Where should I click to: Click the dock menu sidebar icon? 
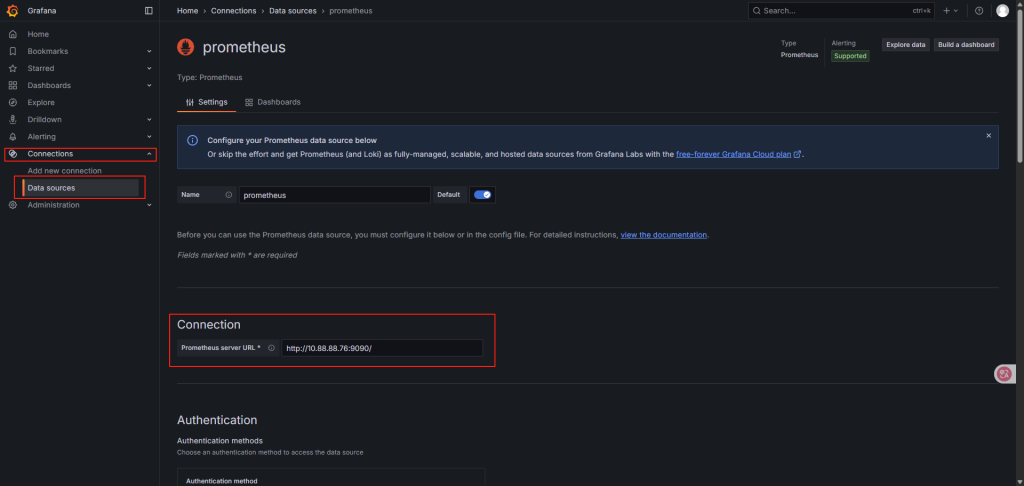pyautogui.click(x=149, y=10)
